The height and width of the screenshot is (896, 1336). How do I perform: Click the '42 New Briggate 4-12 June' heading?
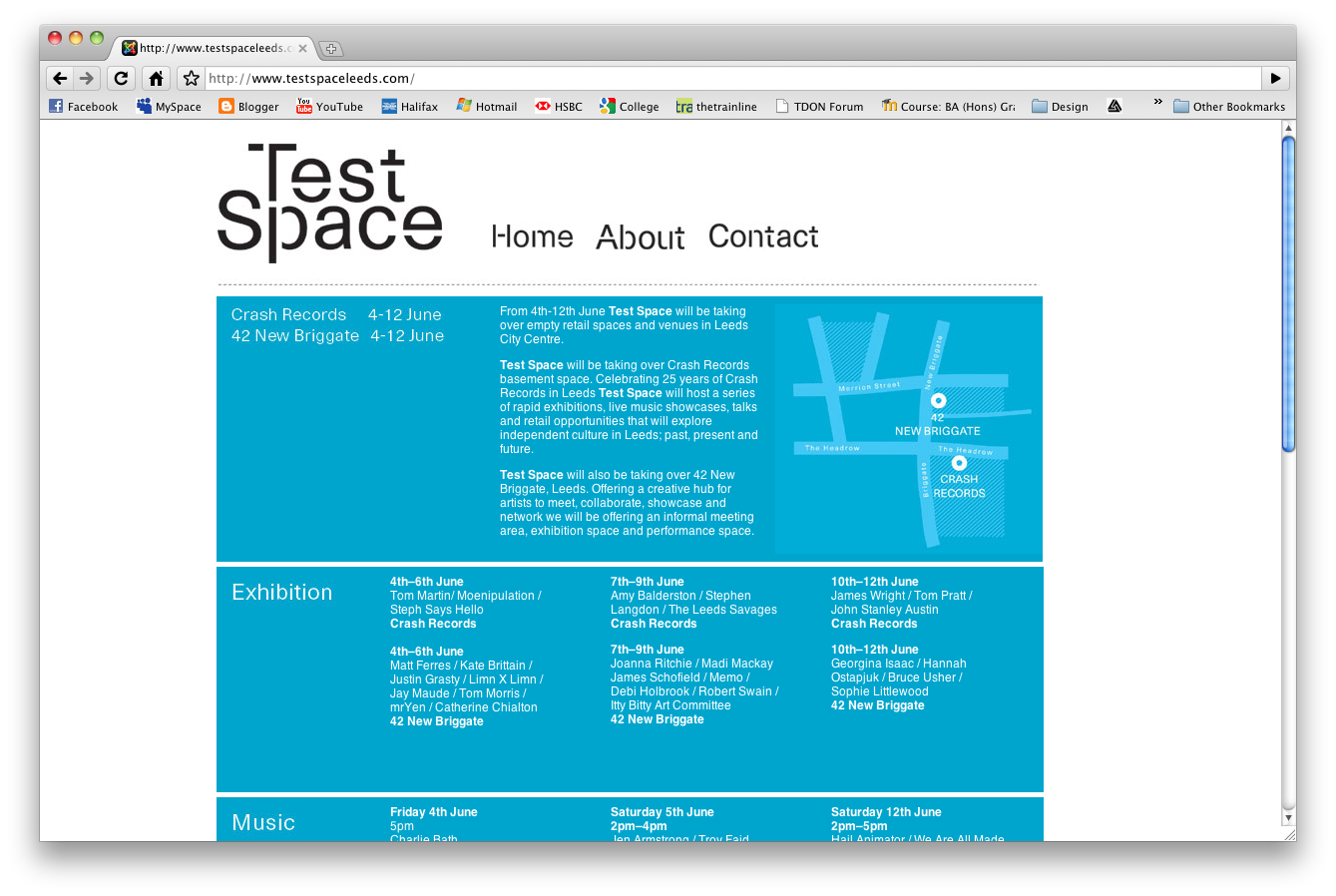click(x=337, y=336)
